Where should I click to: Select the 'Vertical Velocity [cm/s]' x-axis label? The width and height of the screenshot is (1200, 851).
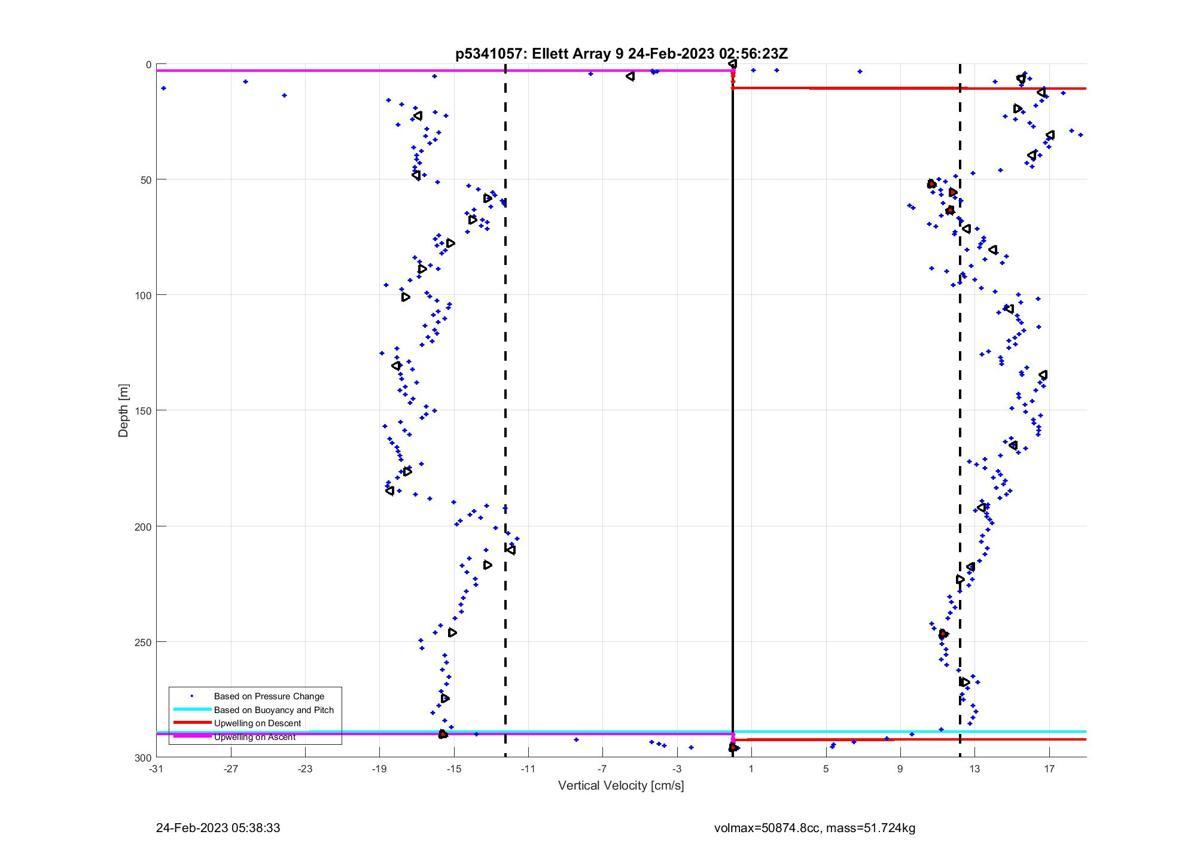pos(621,785)
